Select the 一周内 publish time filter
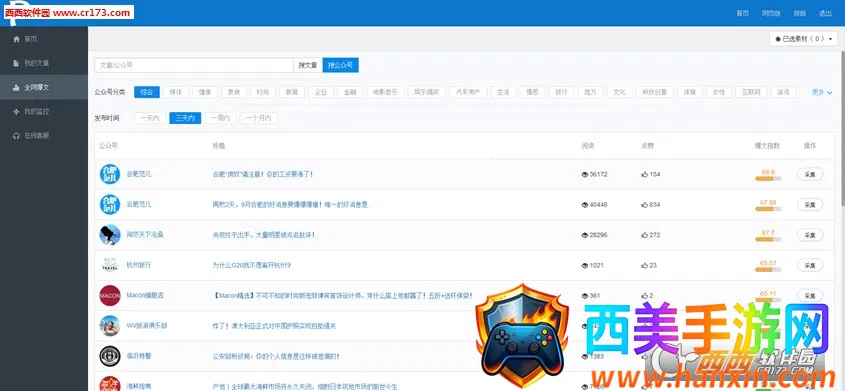The width and height of the screenshot is (845, 391). click(x=220, y=118)
